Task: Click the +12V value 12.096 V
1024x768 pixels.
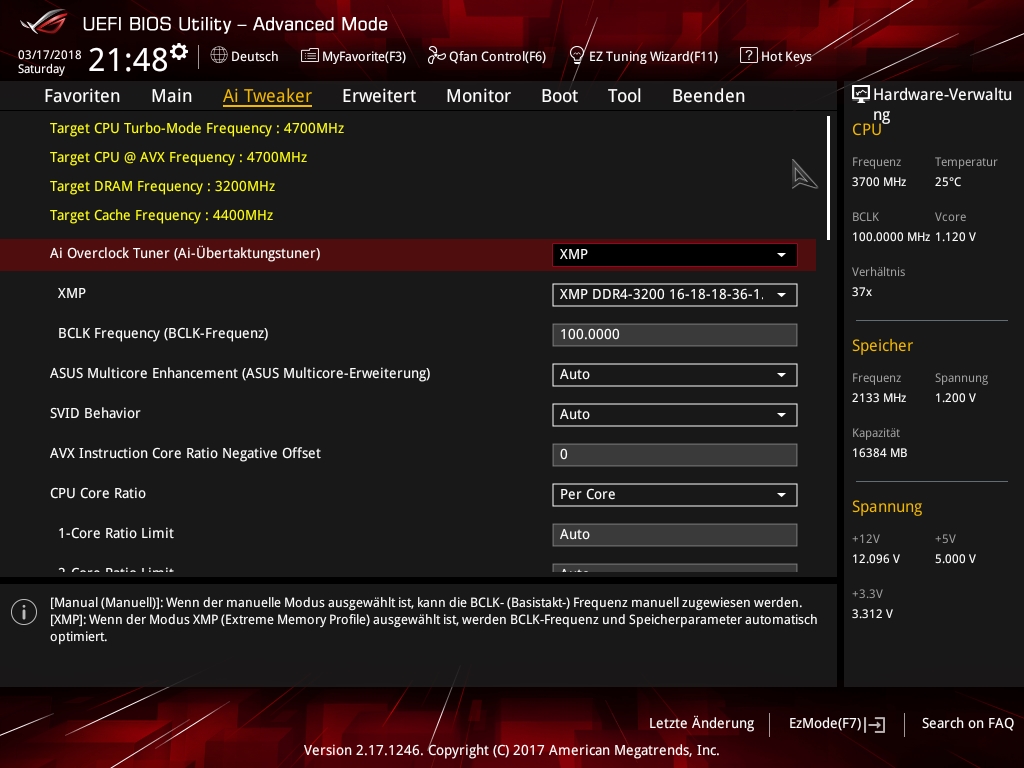Action: pyautogui.click(x=876, y=559)
